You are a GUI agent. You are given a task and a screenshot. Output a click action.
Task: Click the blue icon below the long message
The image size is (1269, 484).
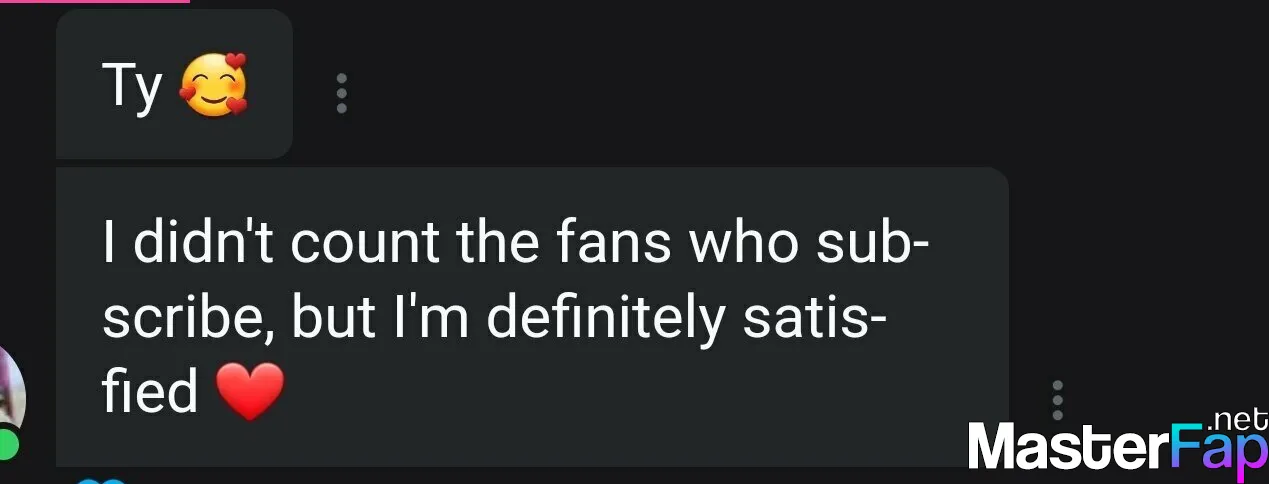tap(102, 481)
